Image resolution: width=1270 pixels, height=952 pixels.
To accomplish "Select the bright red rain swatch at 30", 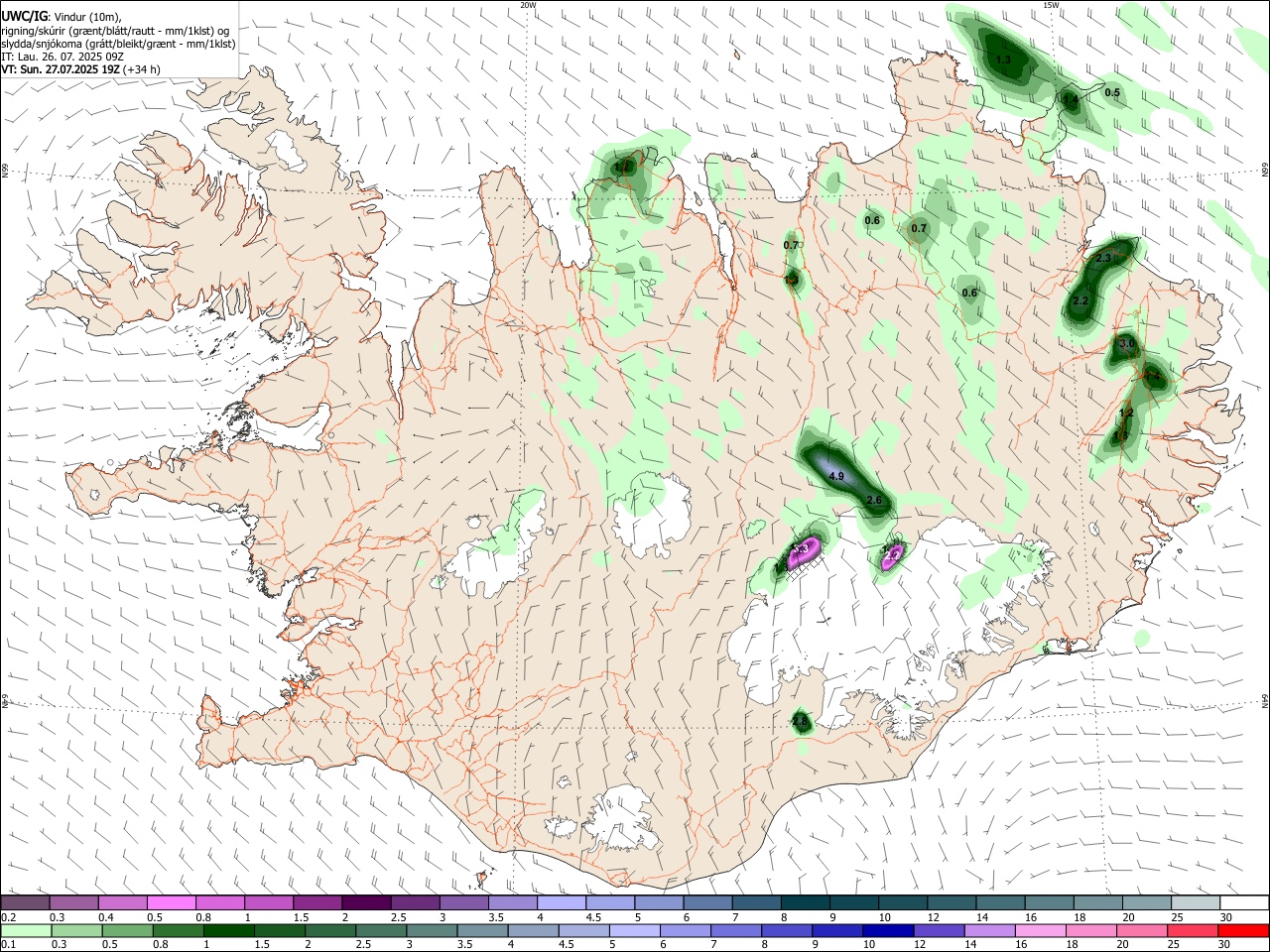I will pos(1244,930).
